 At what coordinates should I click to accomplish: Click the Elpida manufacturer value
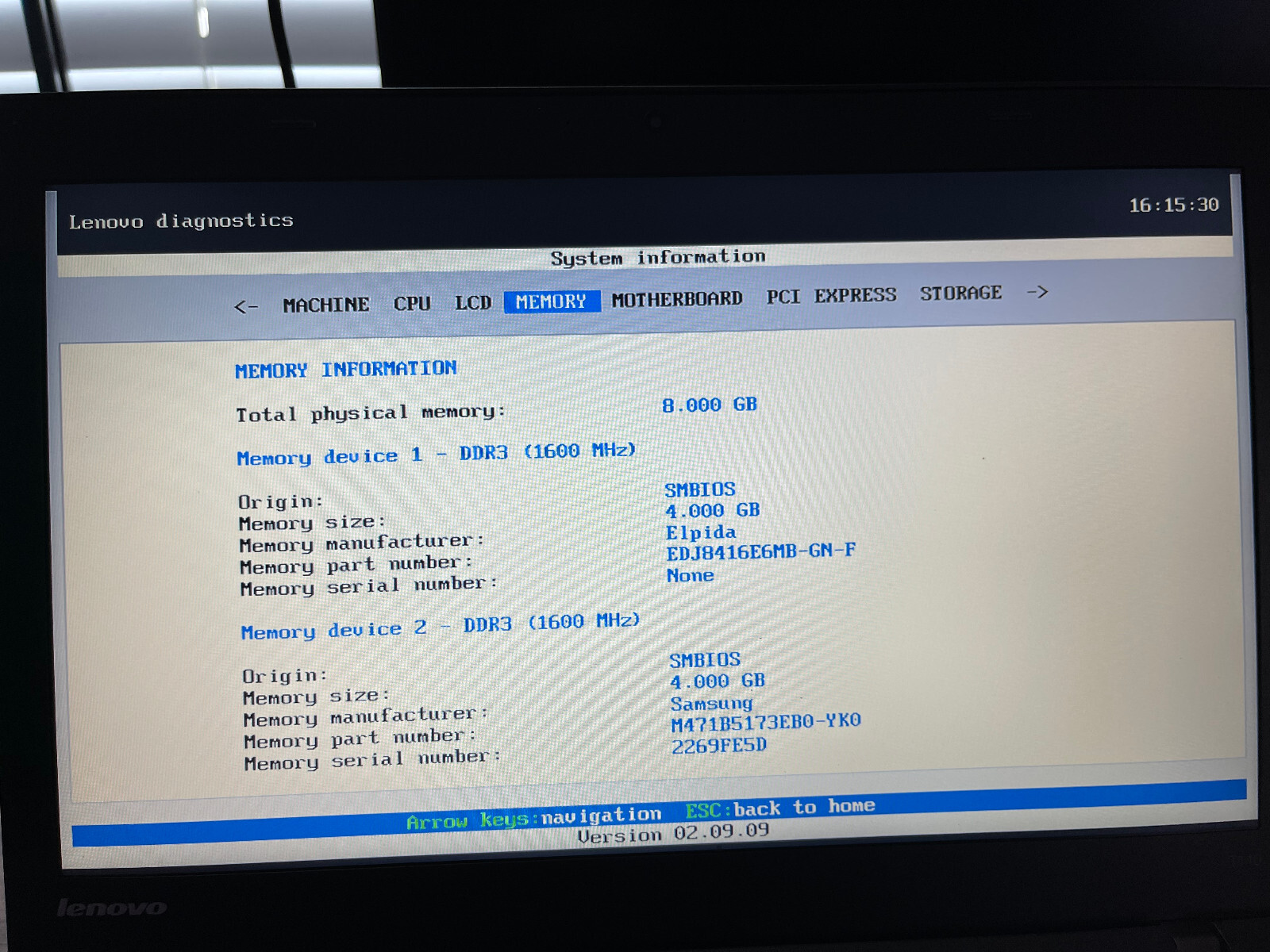pos(701,532)
